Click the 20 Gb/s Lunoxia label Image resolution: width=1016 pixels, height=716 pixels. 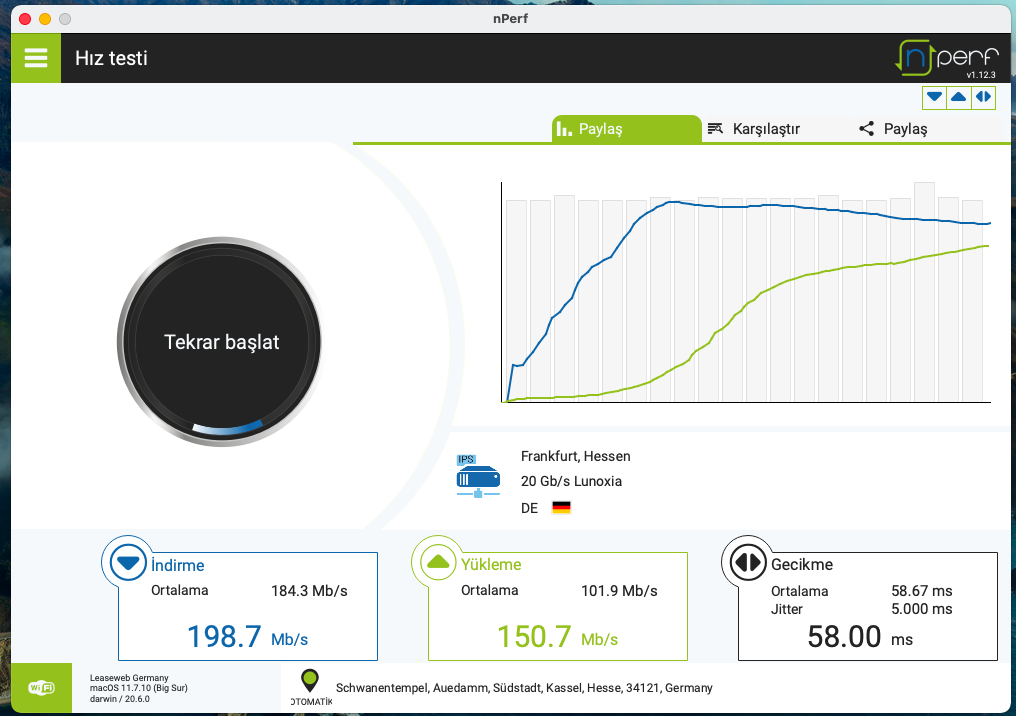tap(572, 481)
